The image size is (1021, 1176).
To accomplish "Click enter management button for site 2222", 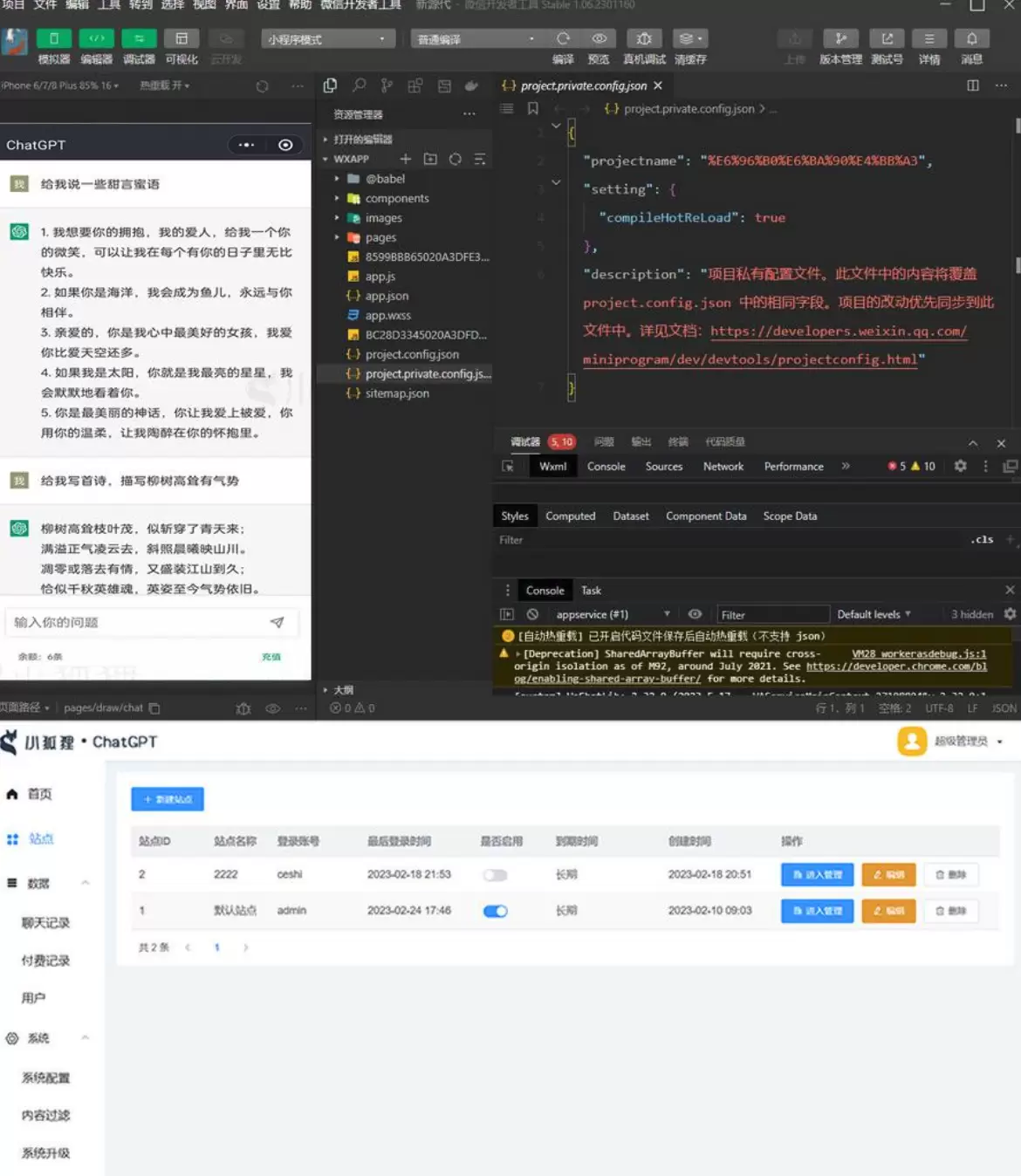I will click(x=818, y=874).
